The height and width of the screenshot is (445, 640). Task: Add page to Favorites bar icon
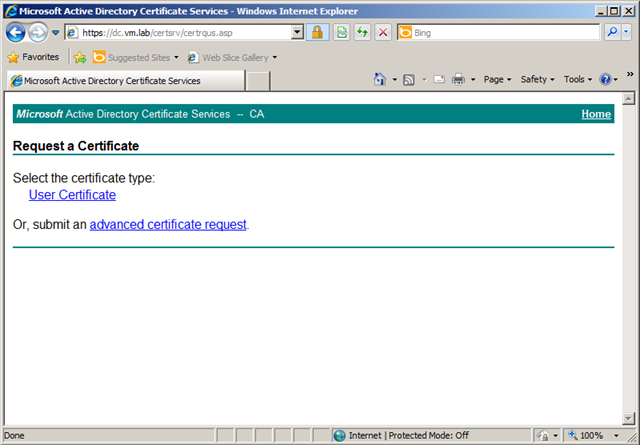click(80, 58)
